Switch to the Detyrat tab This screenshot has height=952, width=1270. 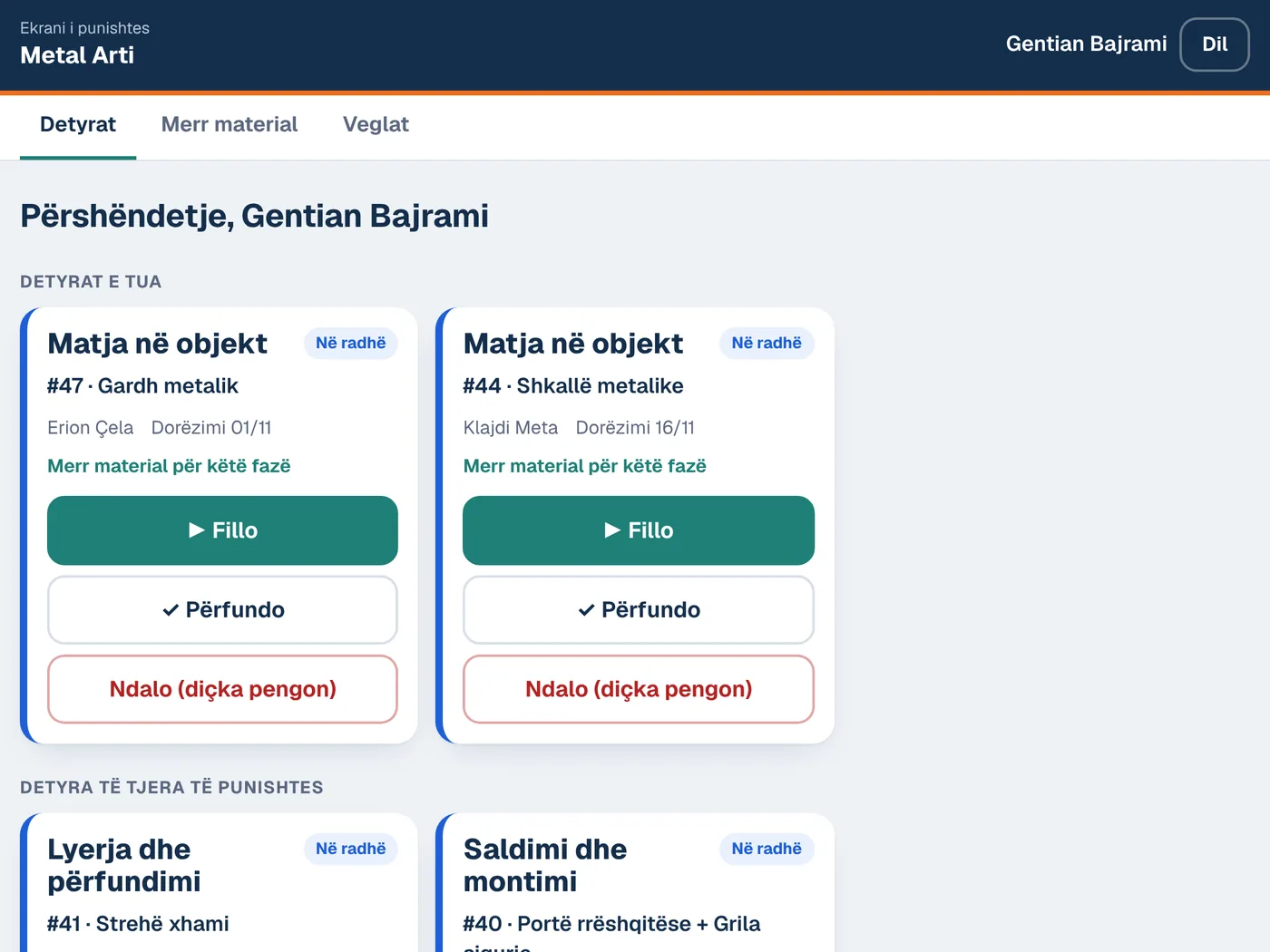pyautogui.click(x=78, y=125)
